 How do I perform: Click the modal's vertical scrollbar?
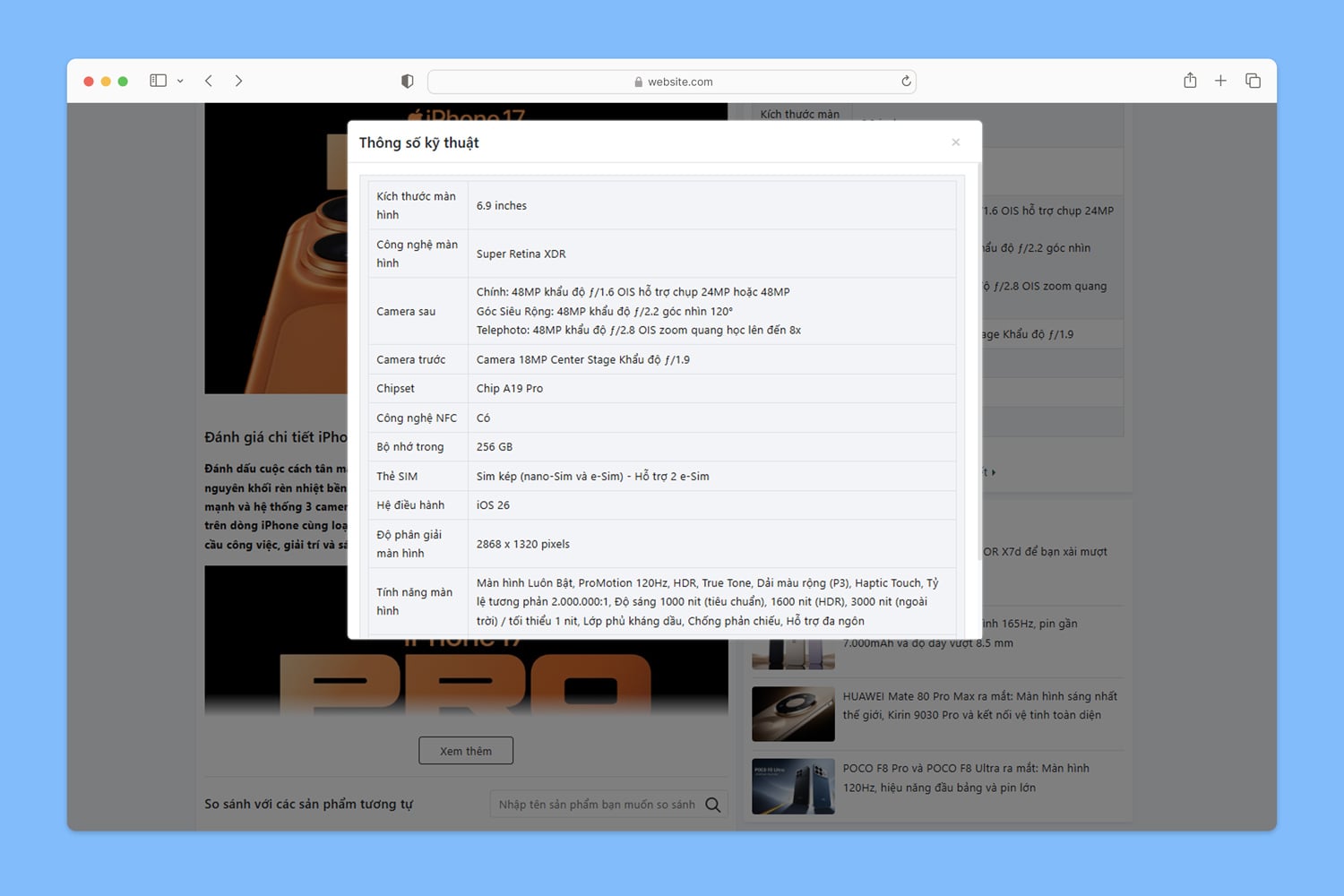(x=978, y=358)
